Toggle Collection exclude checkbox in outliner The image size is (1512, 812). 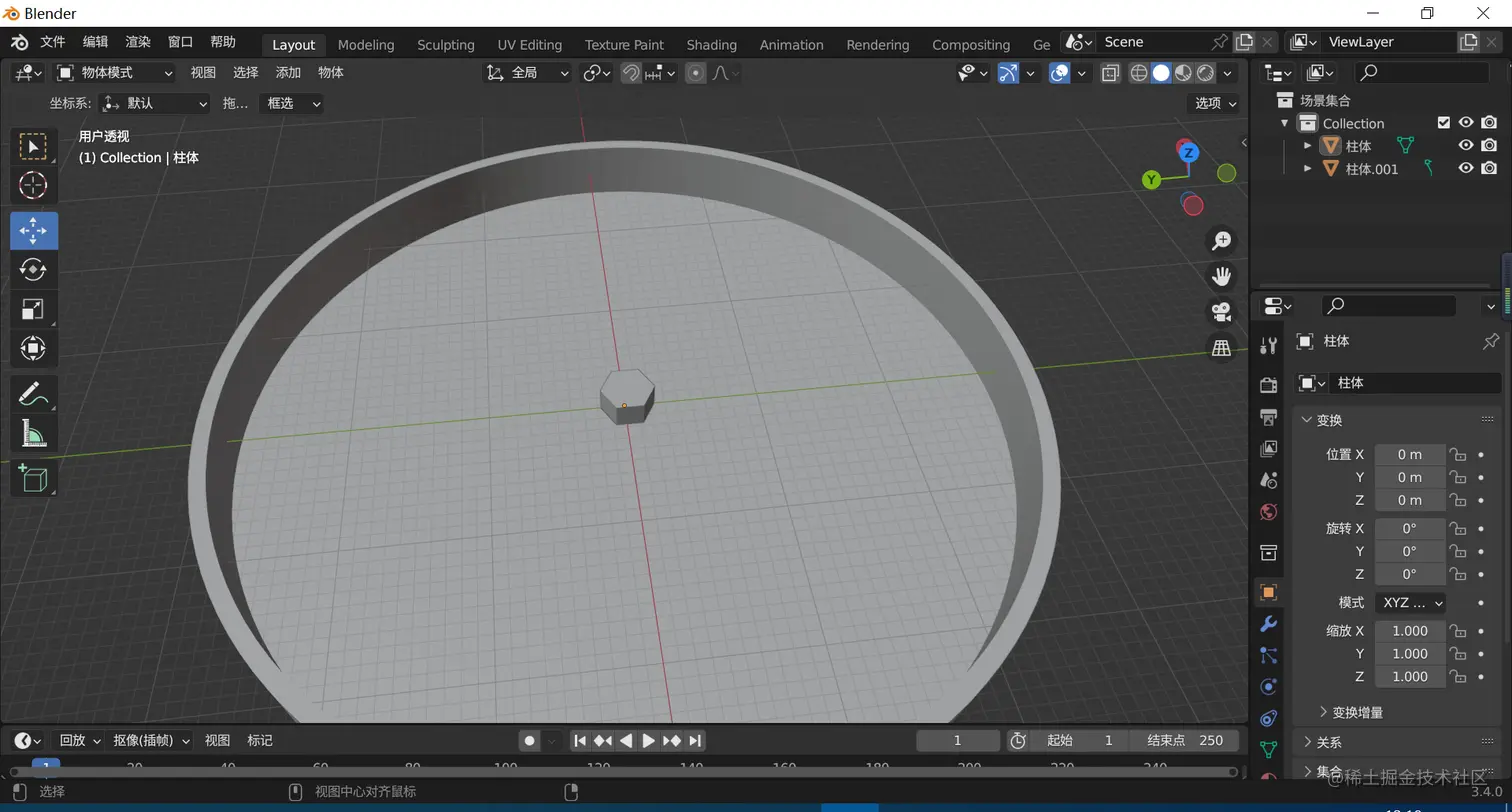1443,123
